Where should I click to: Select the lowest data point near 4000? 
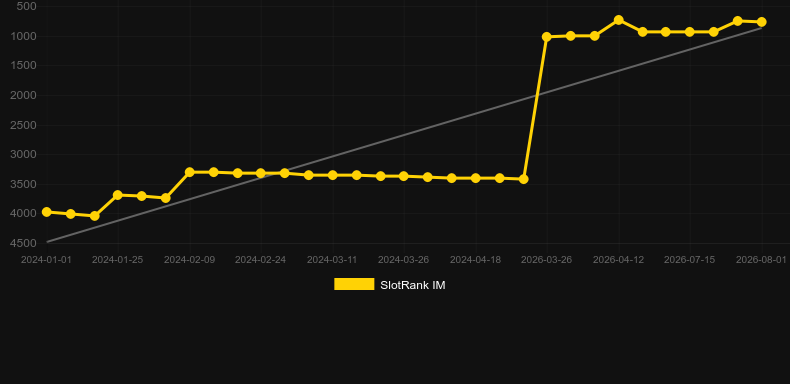pyautogui.click(x=94, y=216)
